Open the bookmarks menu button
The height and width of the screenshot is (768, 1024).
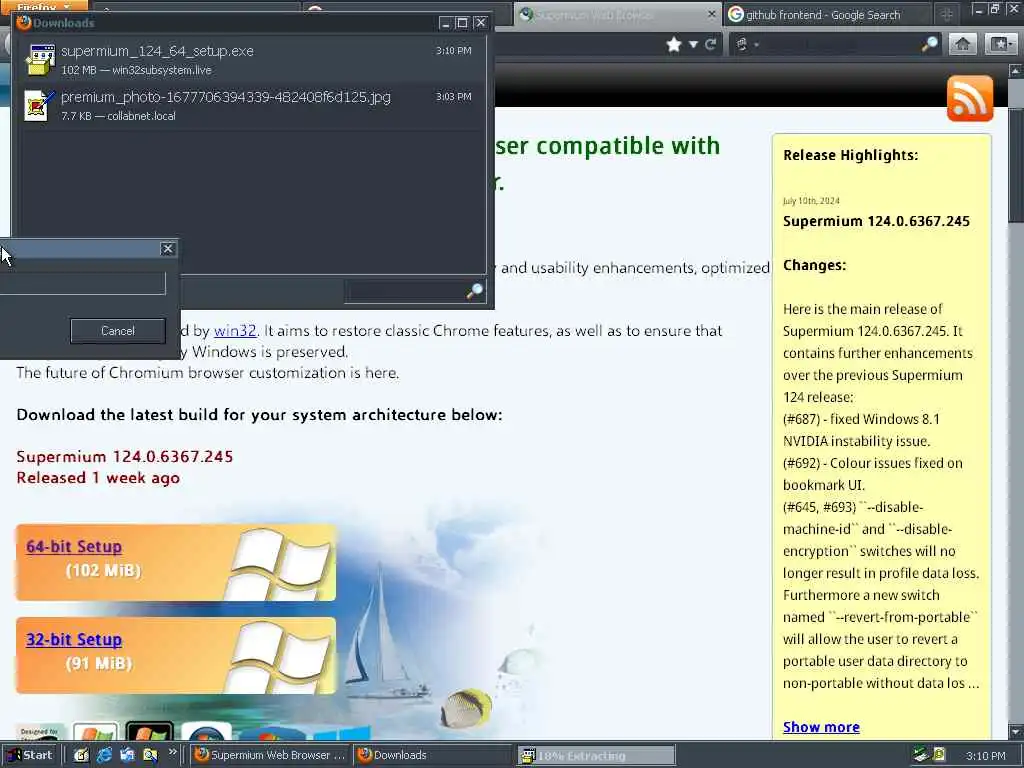pos(1000,44)
